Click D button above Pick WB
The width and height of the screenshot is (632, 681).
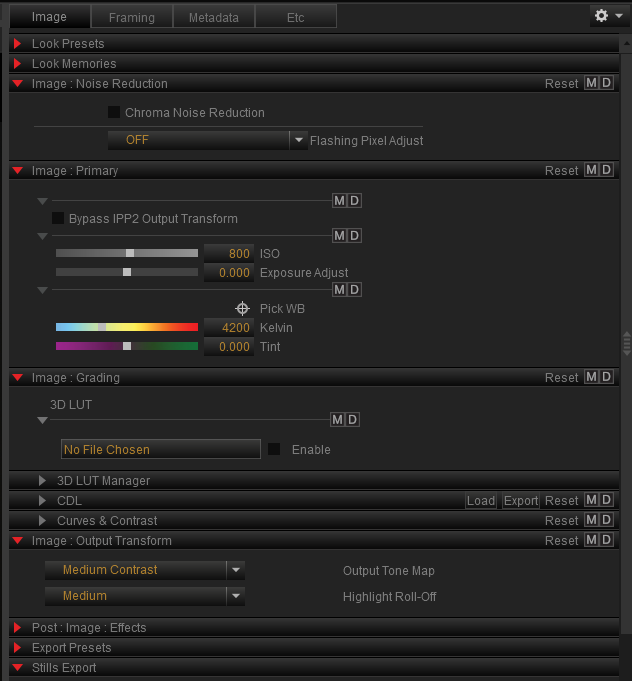(354, 289)
